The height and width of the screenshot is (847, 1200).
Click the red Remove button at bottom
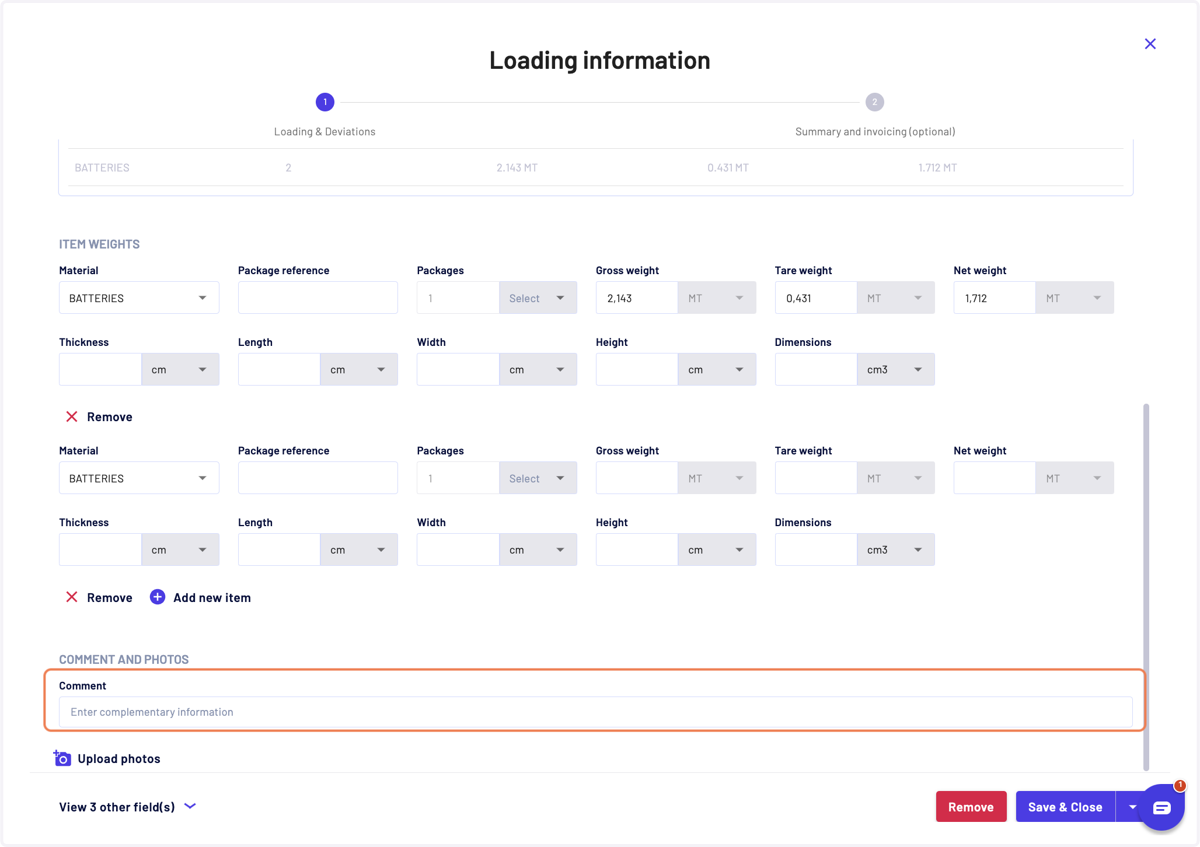(x=971, y=807)
